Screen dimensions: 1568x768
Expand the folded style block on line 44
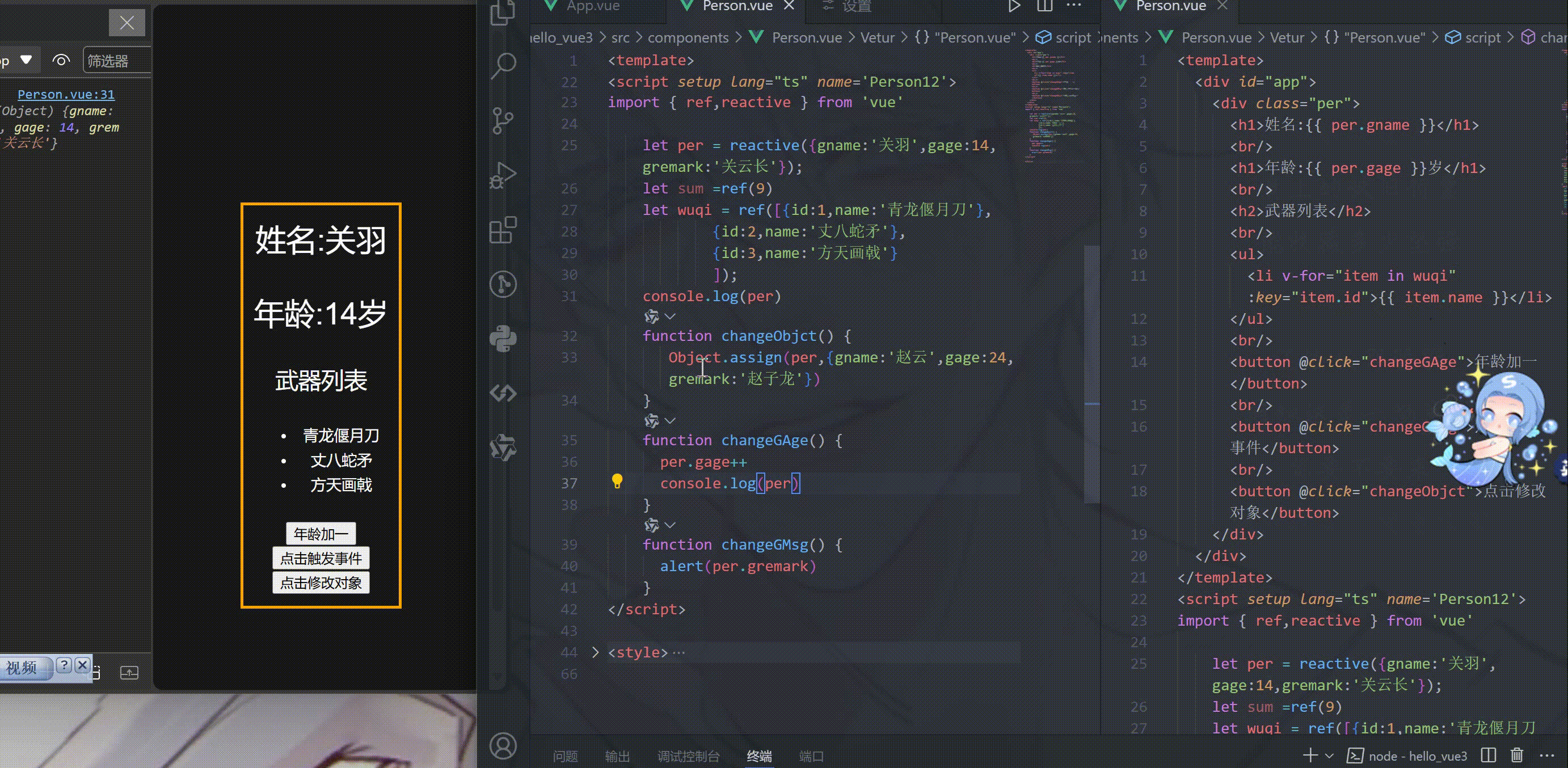coord(595,652)
